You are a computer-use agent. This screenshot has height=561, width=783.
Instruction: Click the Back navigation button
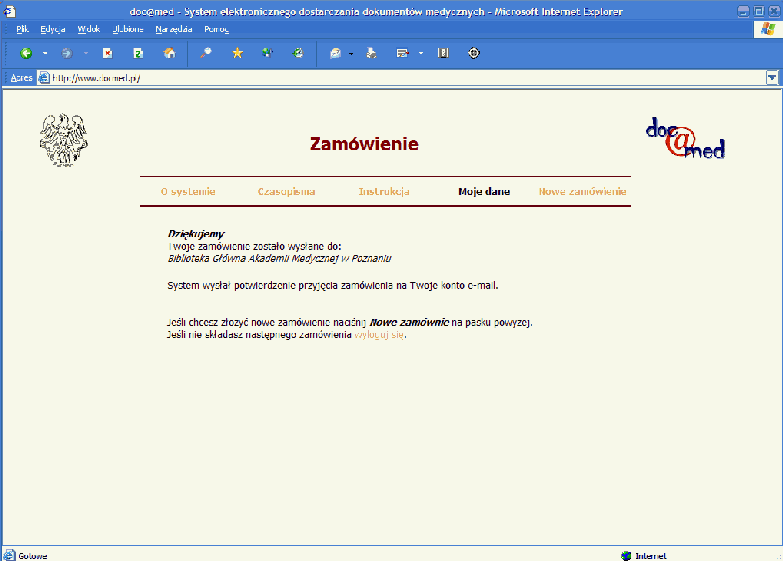click(26, 53)
